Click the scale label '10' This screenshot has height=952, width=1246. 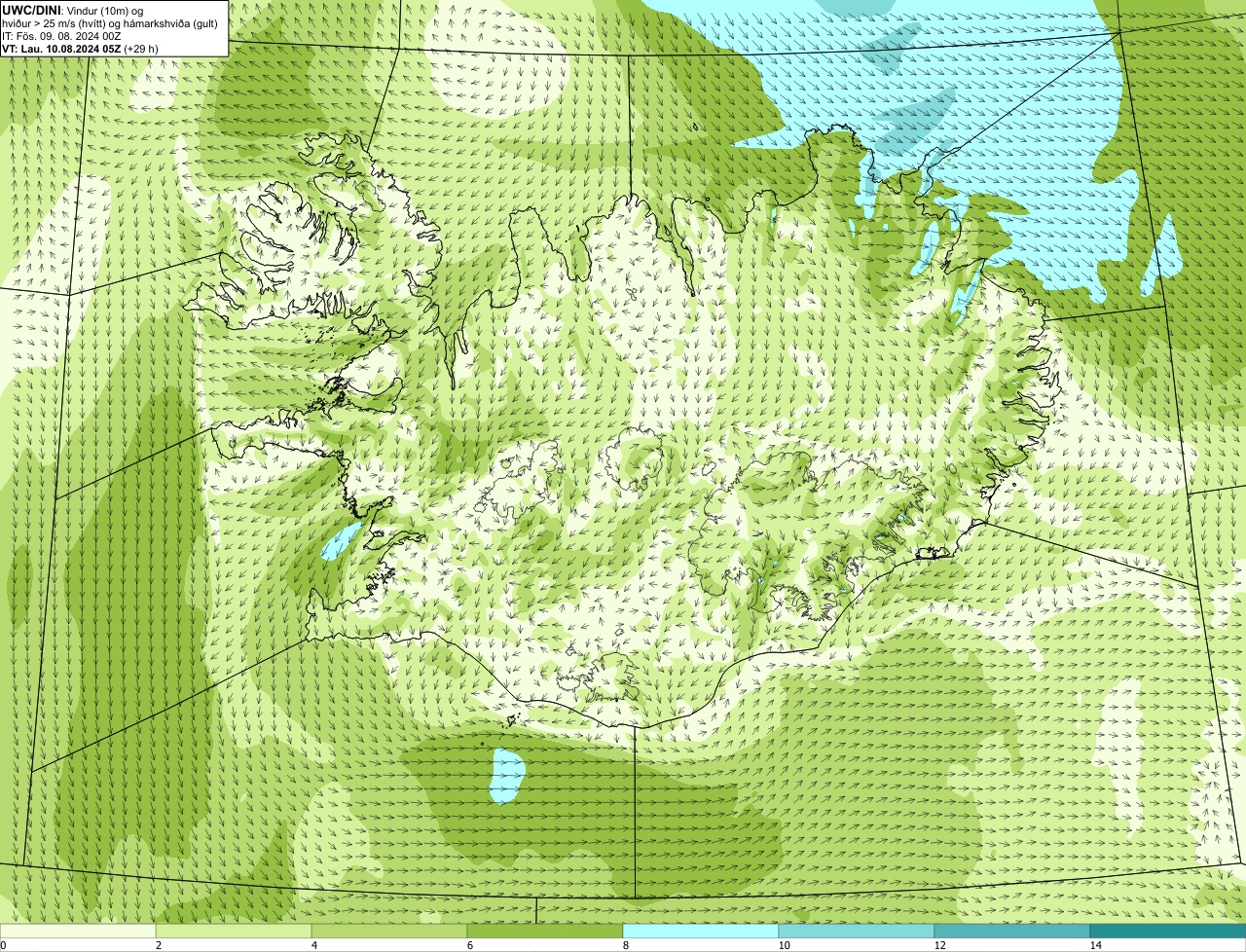784,945
